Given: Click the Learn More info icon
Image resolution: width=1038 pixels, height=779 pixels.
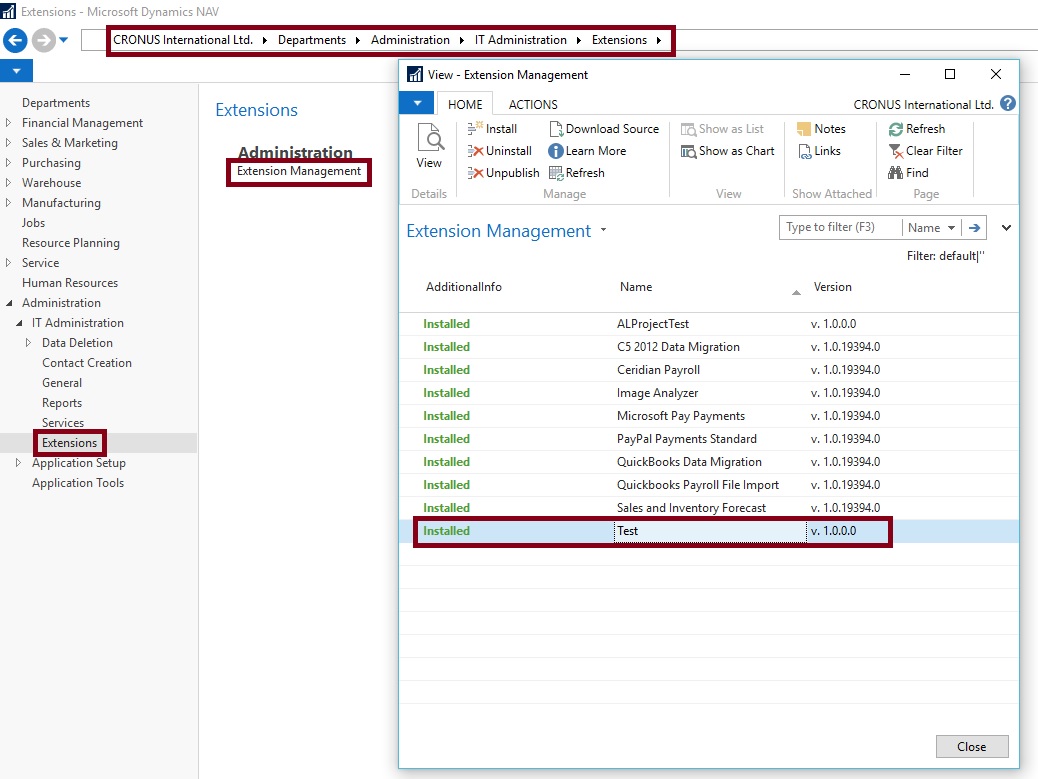Looking at the screenshot, I should (556, 151).
